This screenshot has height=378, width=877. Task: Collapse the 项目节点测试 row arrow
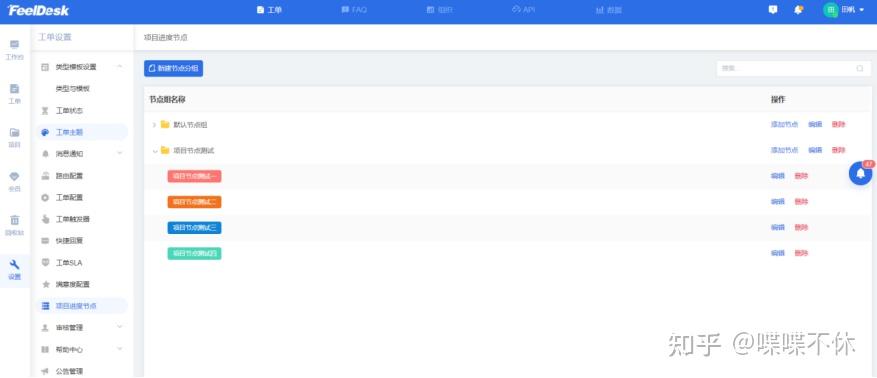154,151
